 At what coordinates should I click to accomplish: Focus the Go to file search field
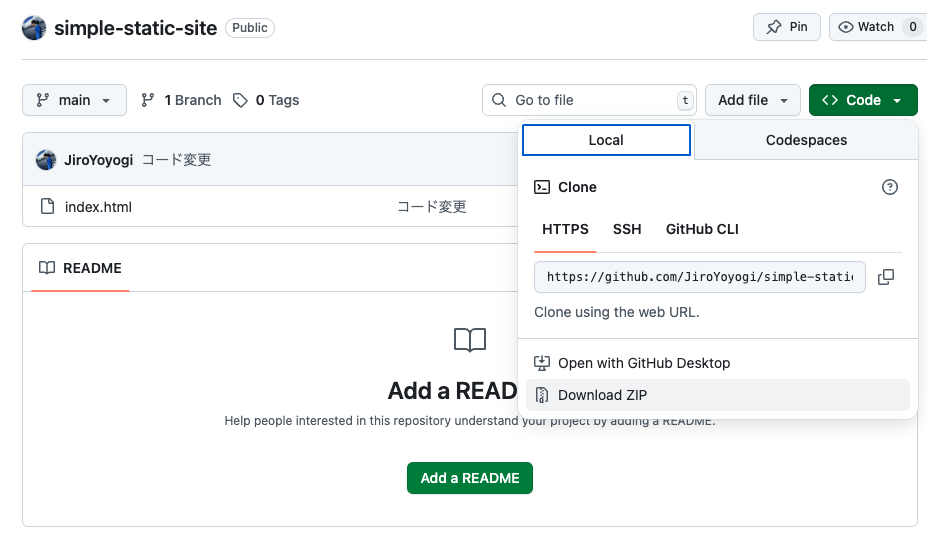589,100
